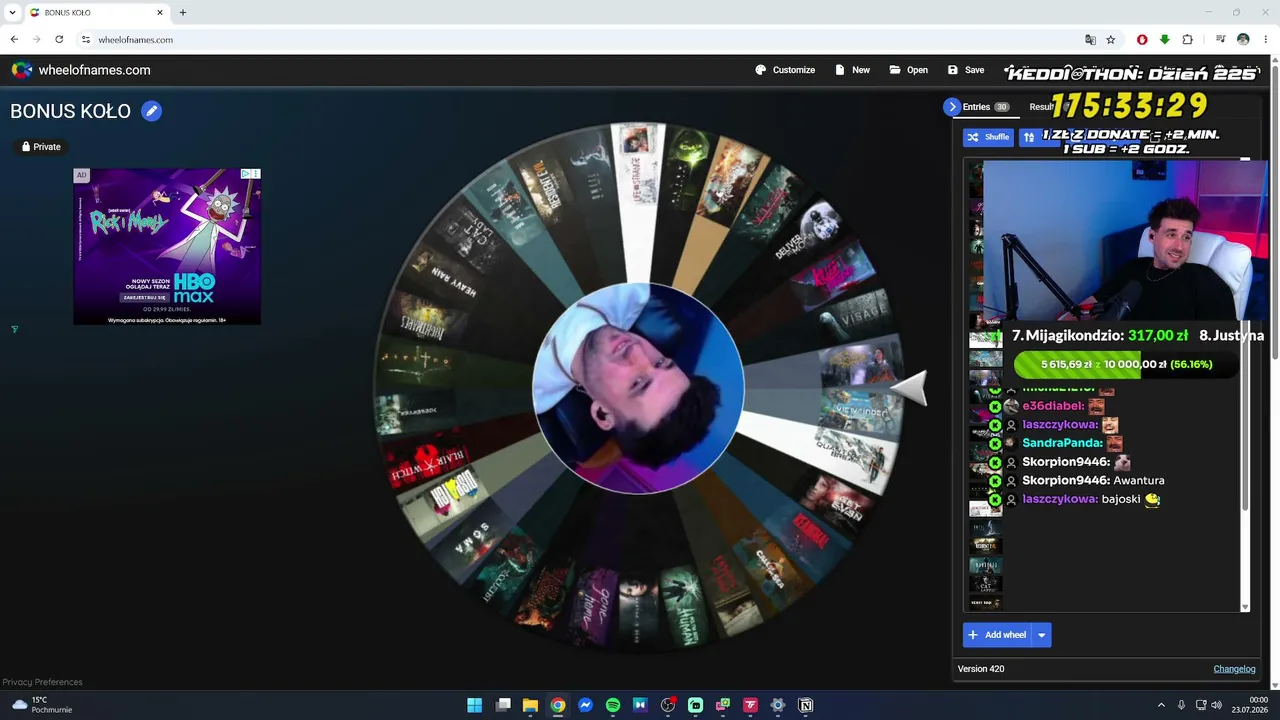
Task: Open the Customize wheel options
Action: [785, 70]
